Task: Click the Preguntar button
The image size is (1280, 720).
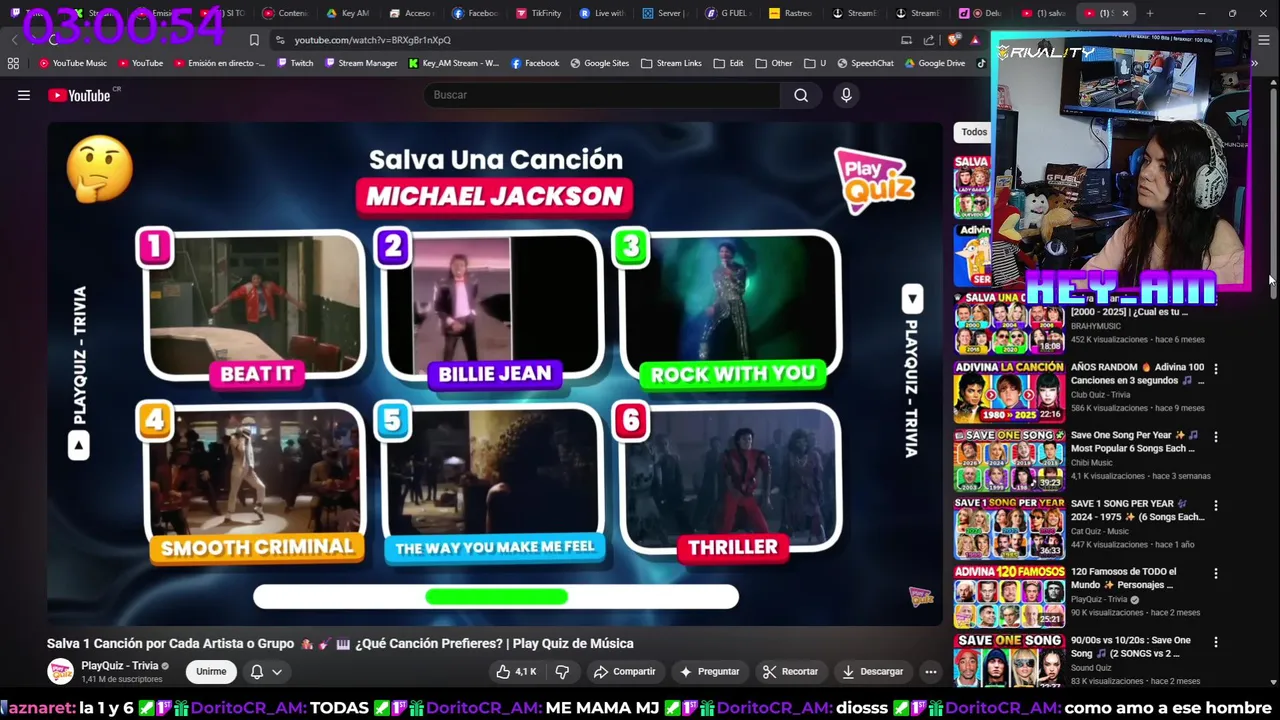Action: (x=709, y=672)
